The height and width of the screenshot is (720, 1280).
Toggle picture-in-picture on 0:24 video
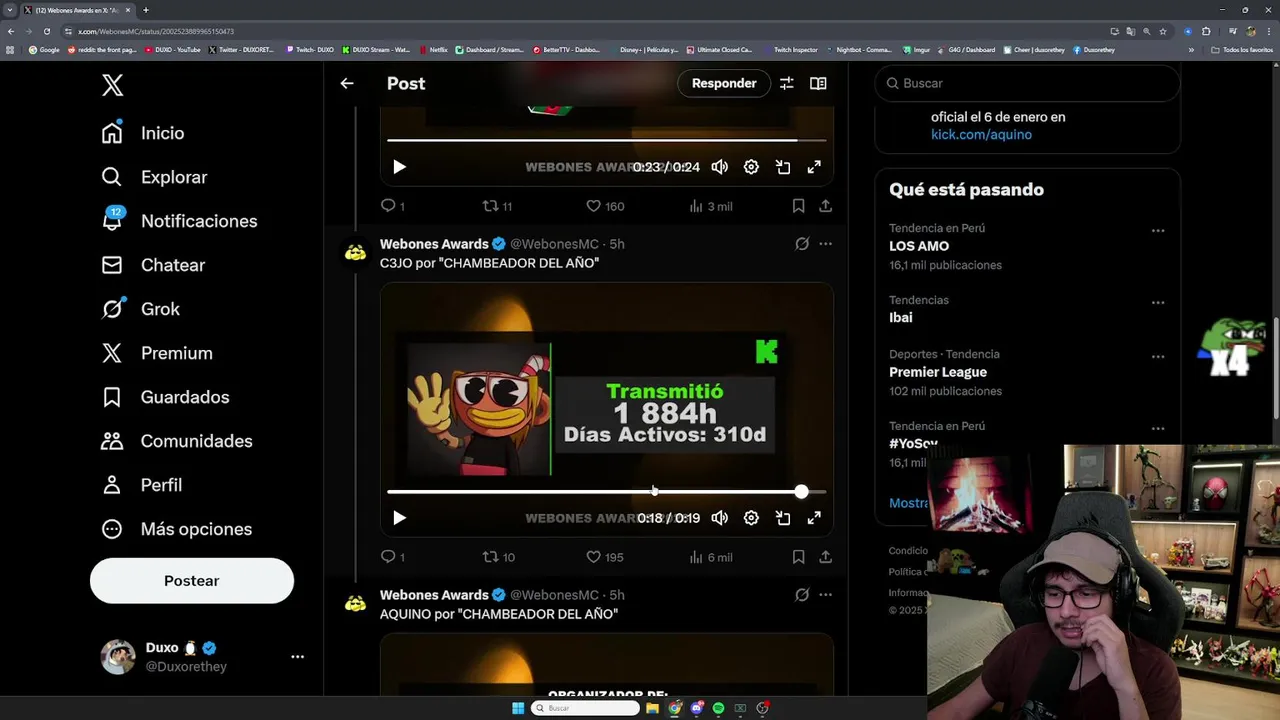pyautogui.click(x=783, y=167)
